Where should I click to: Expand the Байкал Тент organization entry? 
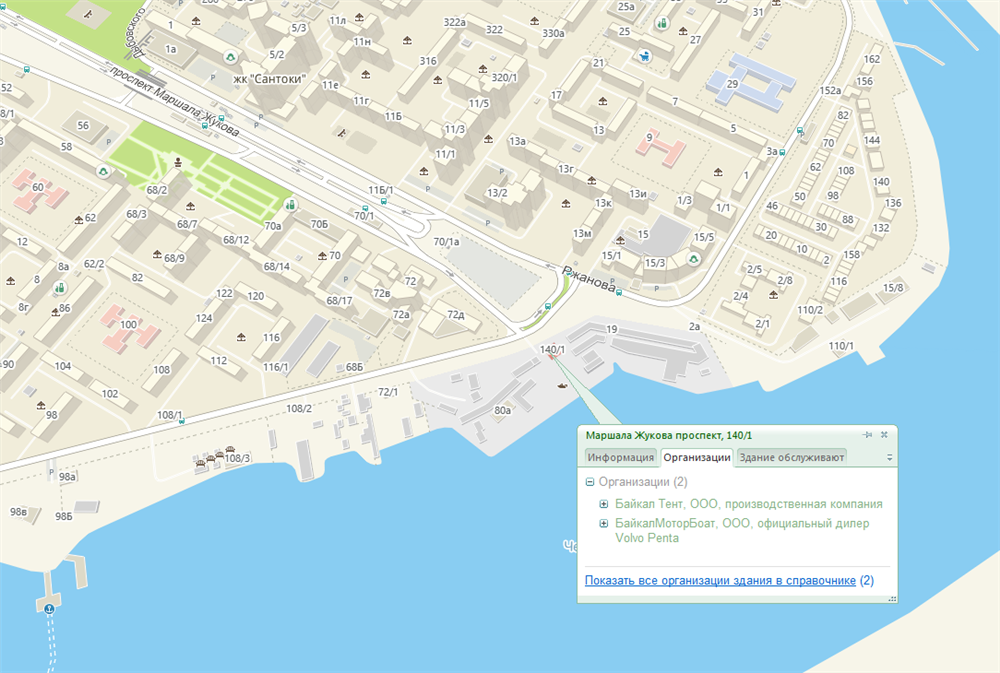coord(604,504)
